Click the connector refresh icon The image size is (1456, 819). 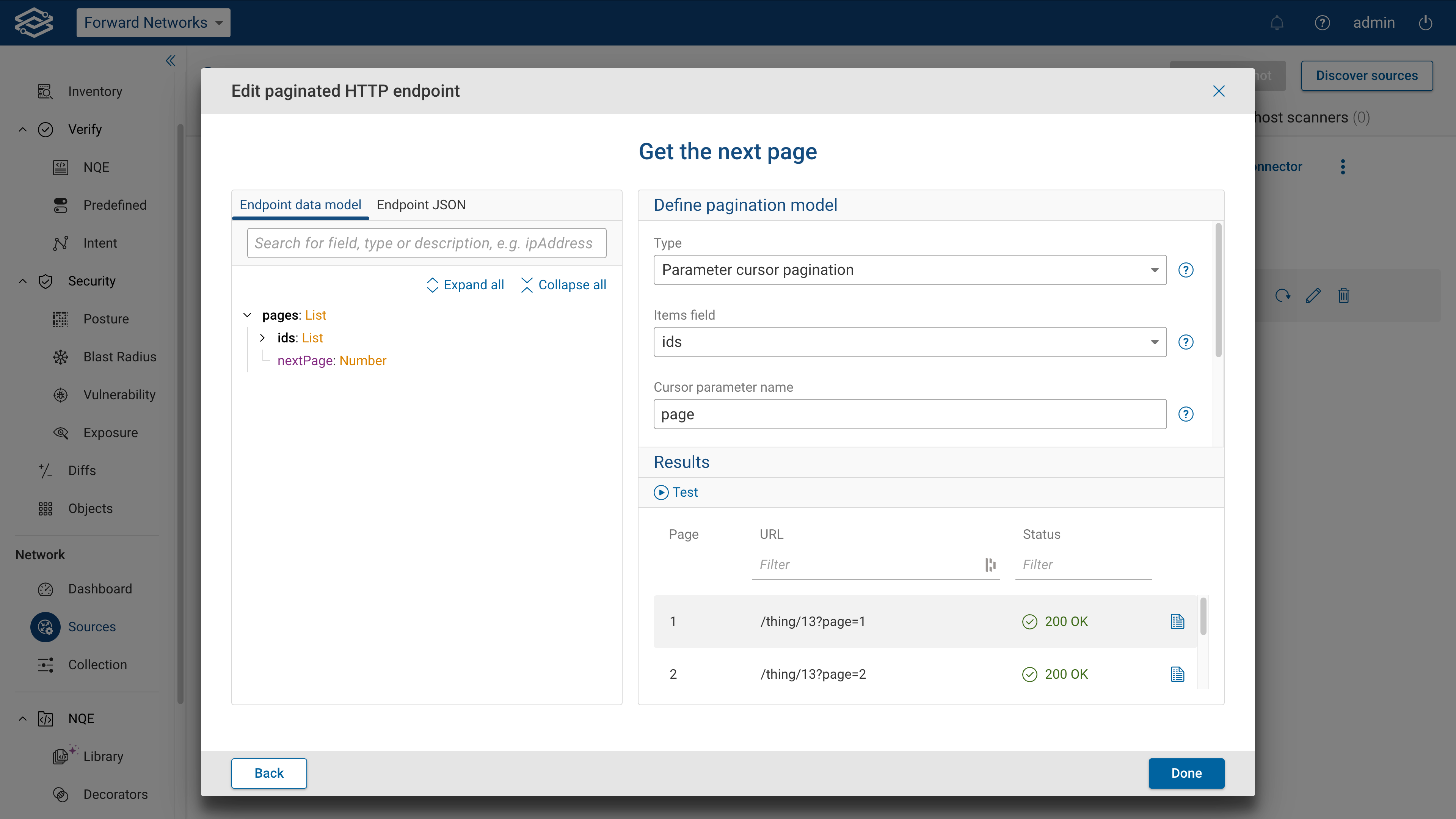(x=1283, y=295)
